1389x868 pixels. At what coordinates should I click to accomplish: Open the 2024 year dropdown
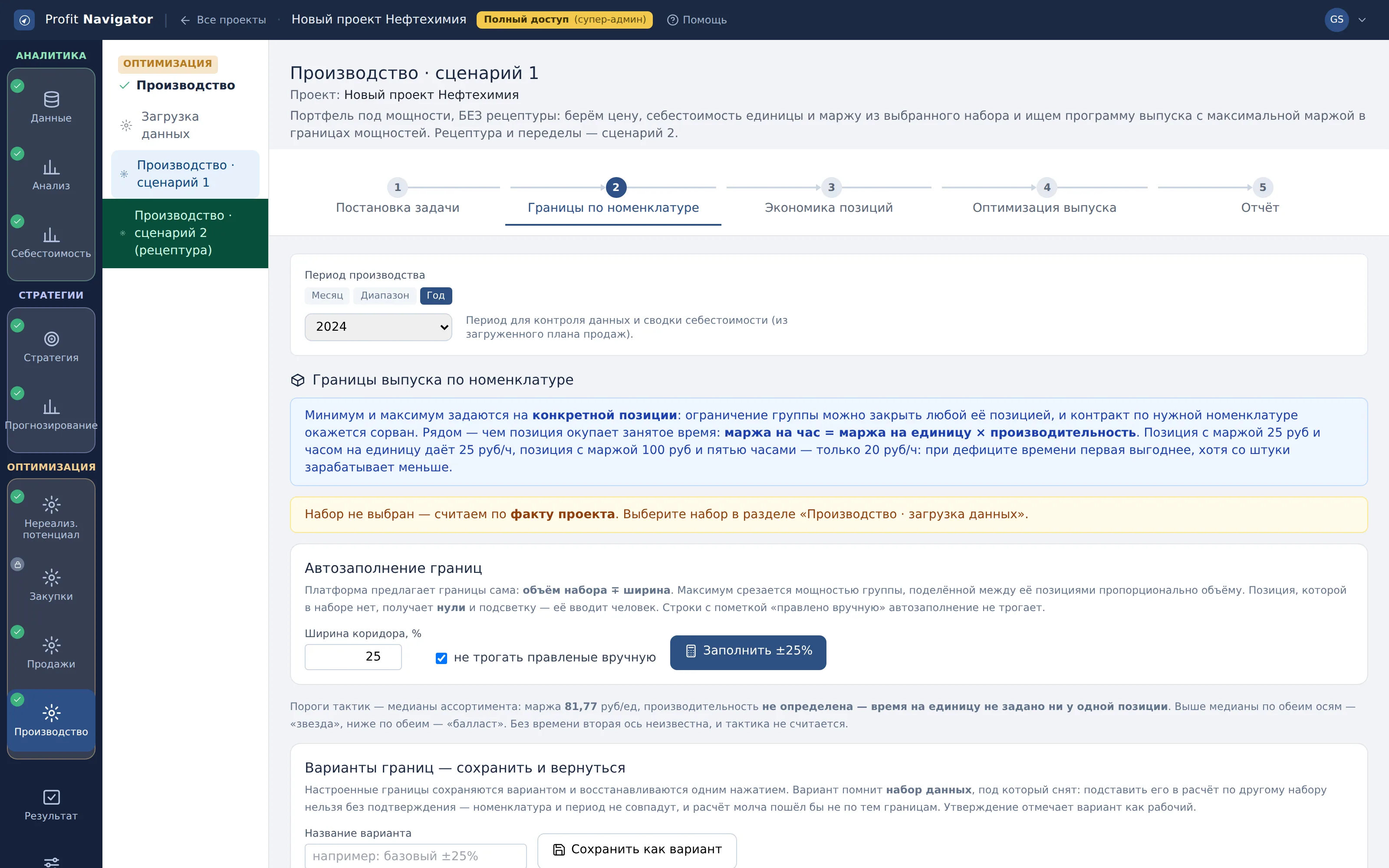pyautogui.click(x=378, y=327)
